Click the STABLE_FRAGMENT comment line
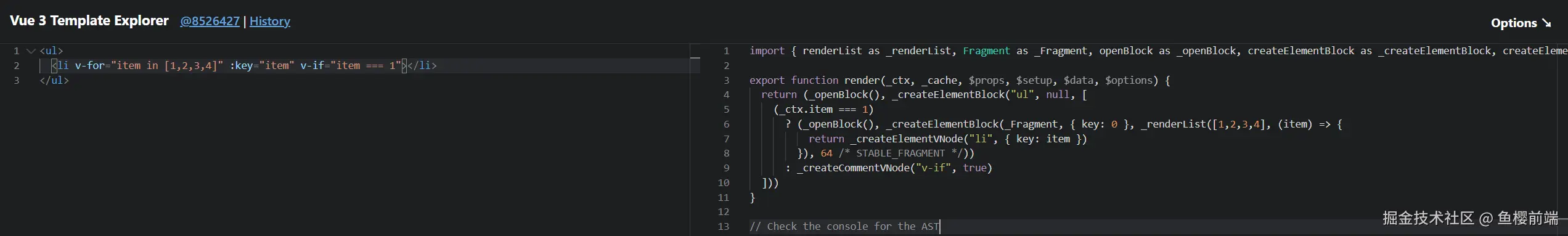 [x=886, y=153]
